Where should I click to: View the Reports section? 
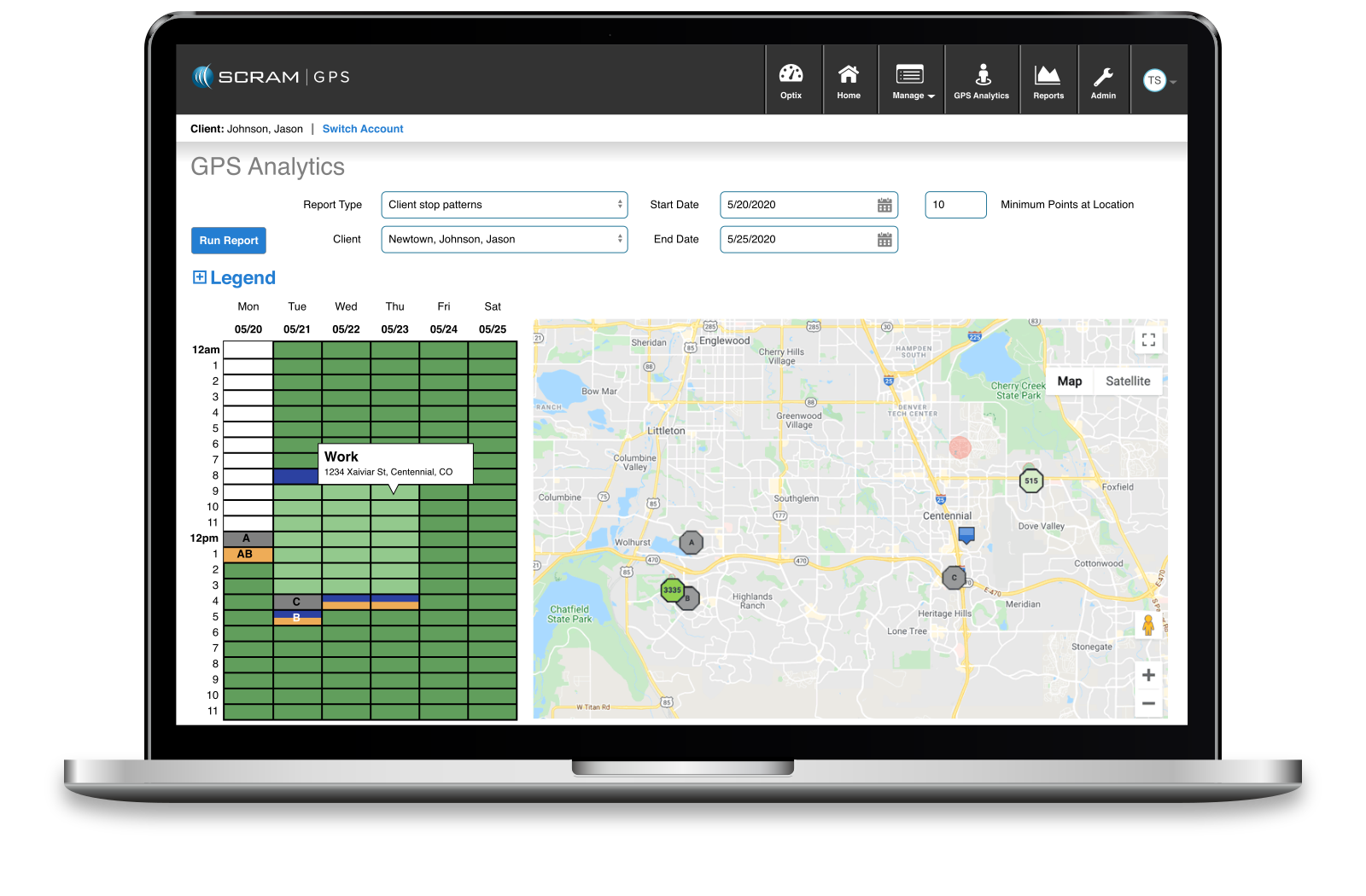tap(1048, 79)
